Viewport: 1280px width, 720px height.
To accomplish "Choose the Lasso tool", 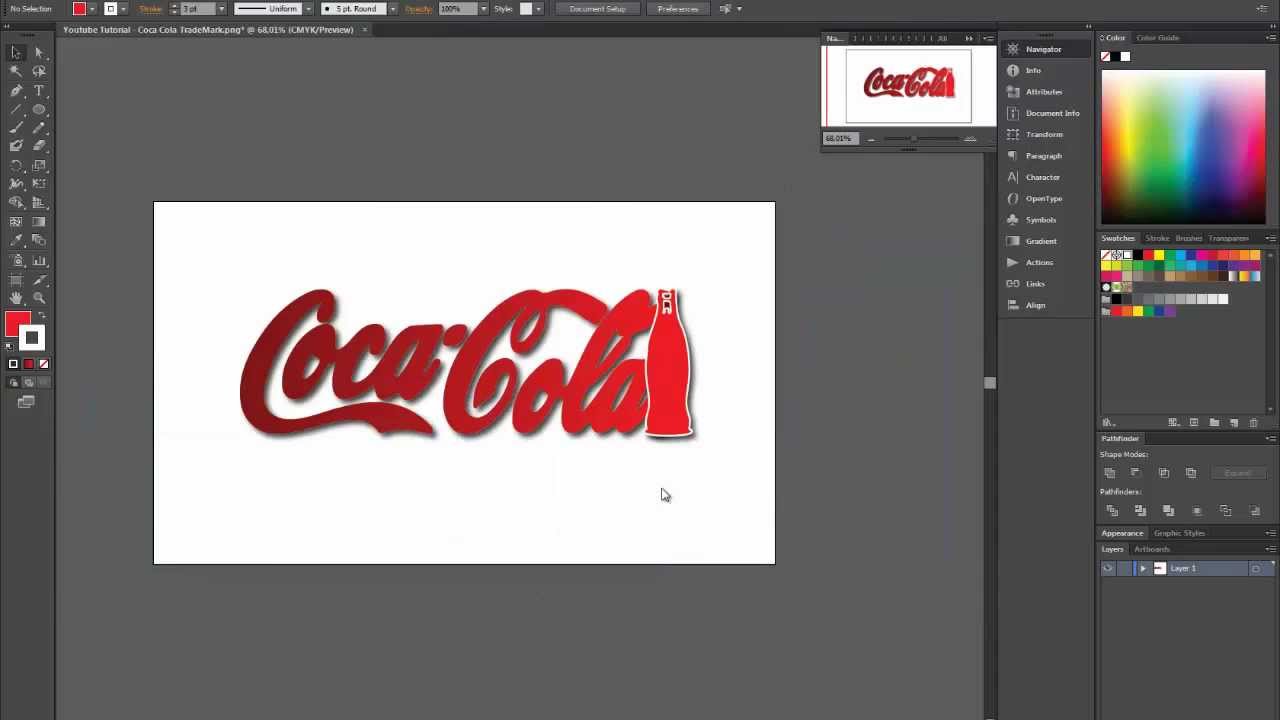I will pyautogui.click(x=39, y=71).
